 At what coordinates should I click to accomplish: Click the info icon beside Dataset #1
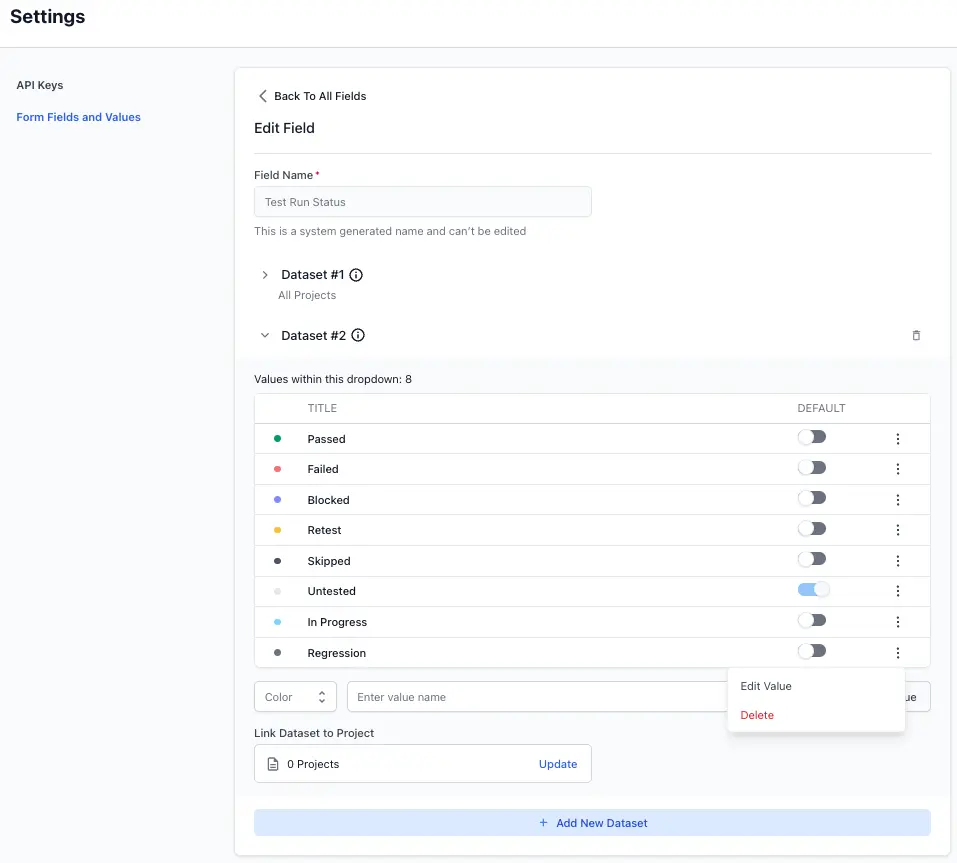[356, 275]
